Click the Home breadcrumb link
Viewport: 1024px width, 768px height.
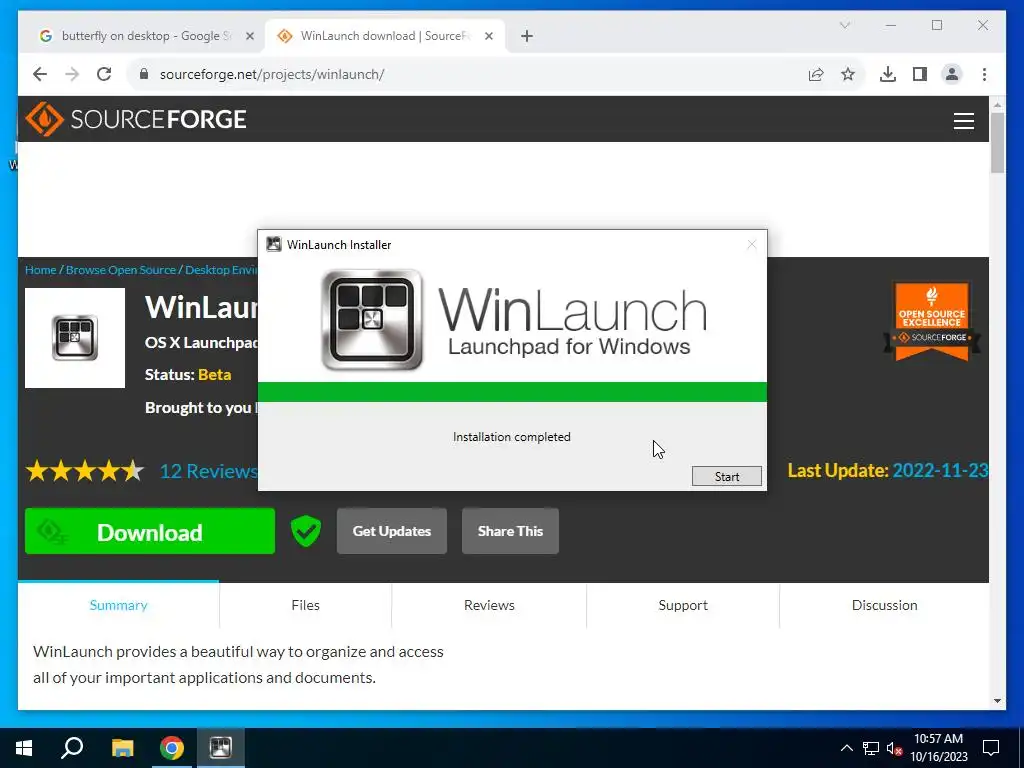pyautogui.click(x=40, y=270)
